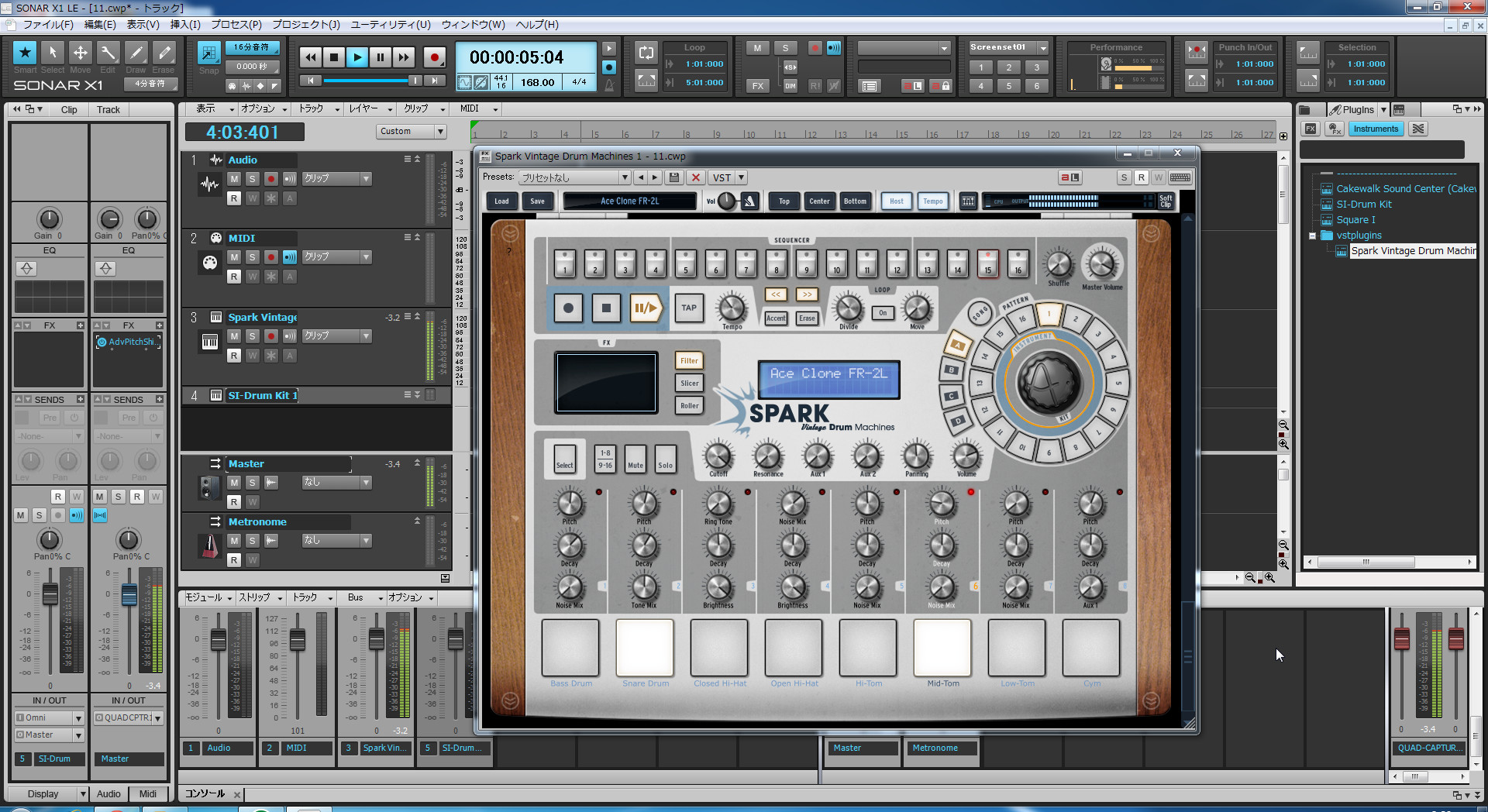1488x812 pixels.
Task: Mute the Master bus
Action: click(234, 483)
